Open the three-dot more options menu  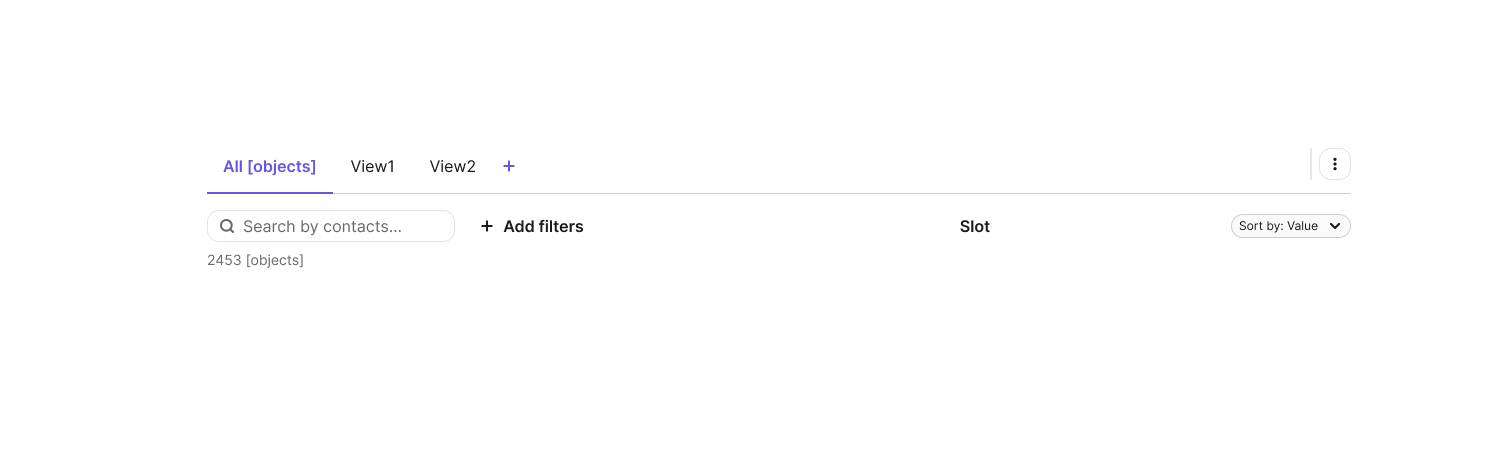tap(1335, 164)
